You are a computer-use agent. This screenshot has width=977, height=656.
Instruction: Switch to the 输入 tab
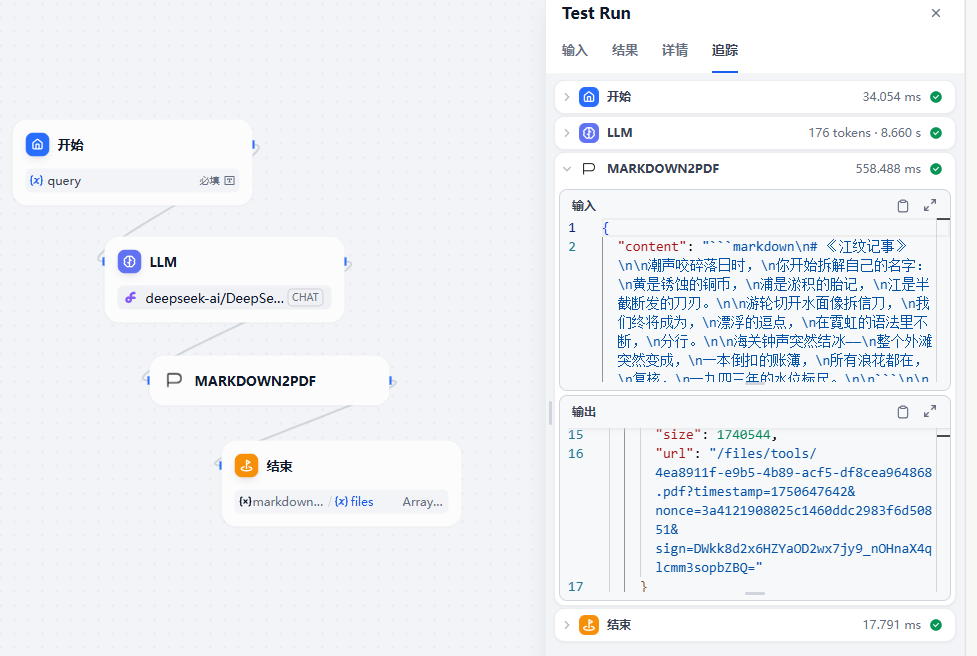pos(574,50)
